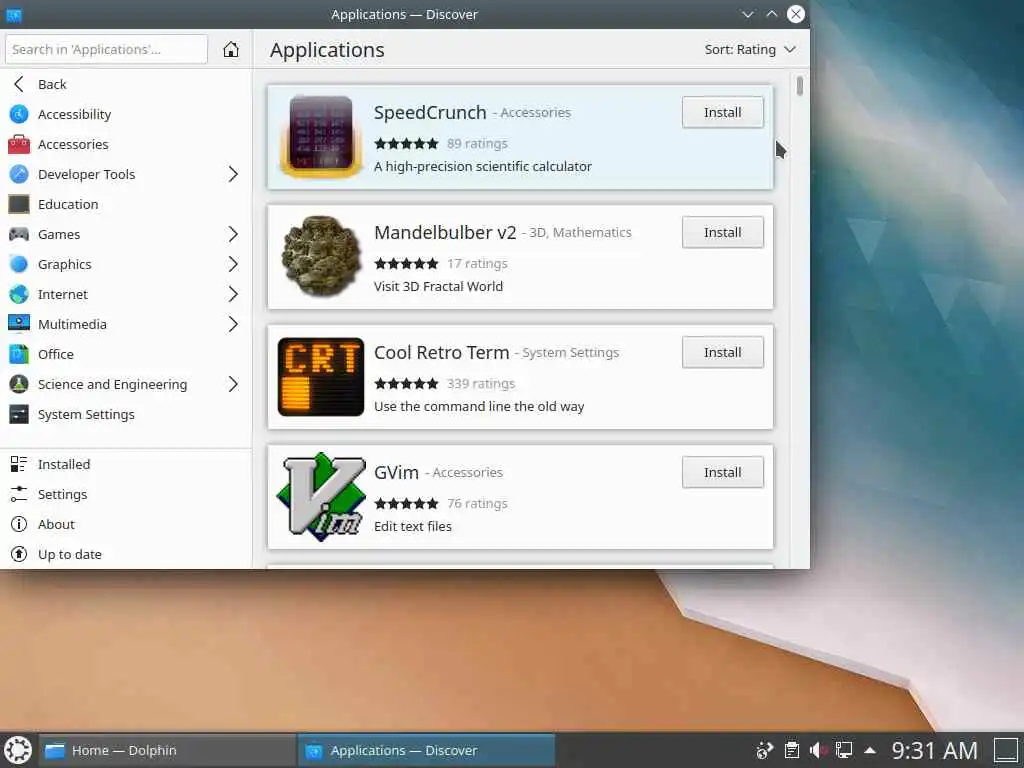This screenshot has width=1024, height=768.
Task: Click the volume icon in system tray
Action: (x=818, y=750)
